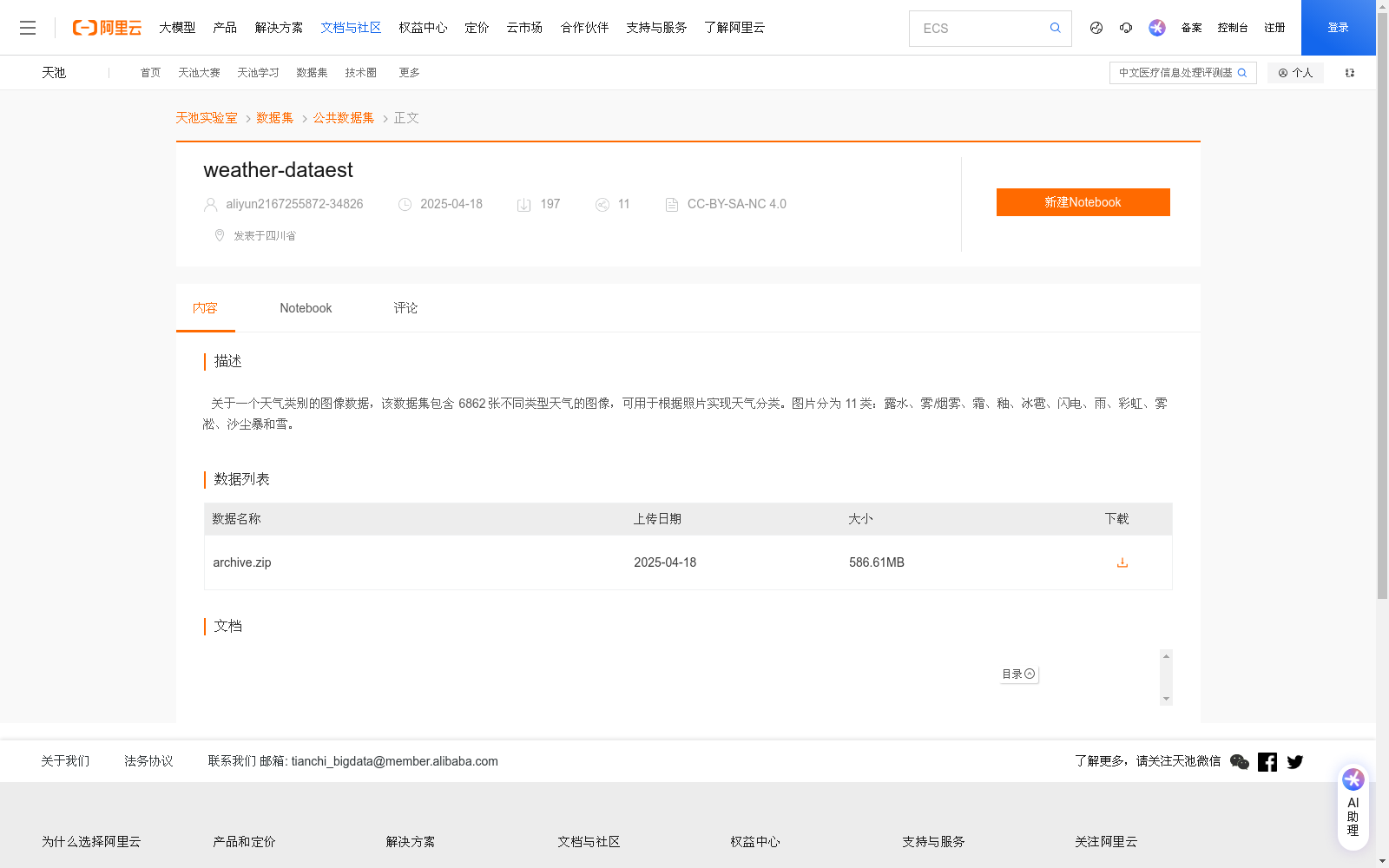Click the CC-BY-SA-NC 4.0 license text
This screenshot has height=868, width=1389.
coord(737,204)
